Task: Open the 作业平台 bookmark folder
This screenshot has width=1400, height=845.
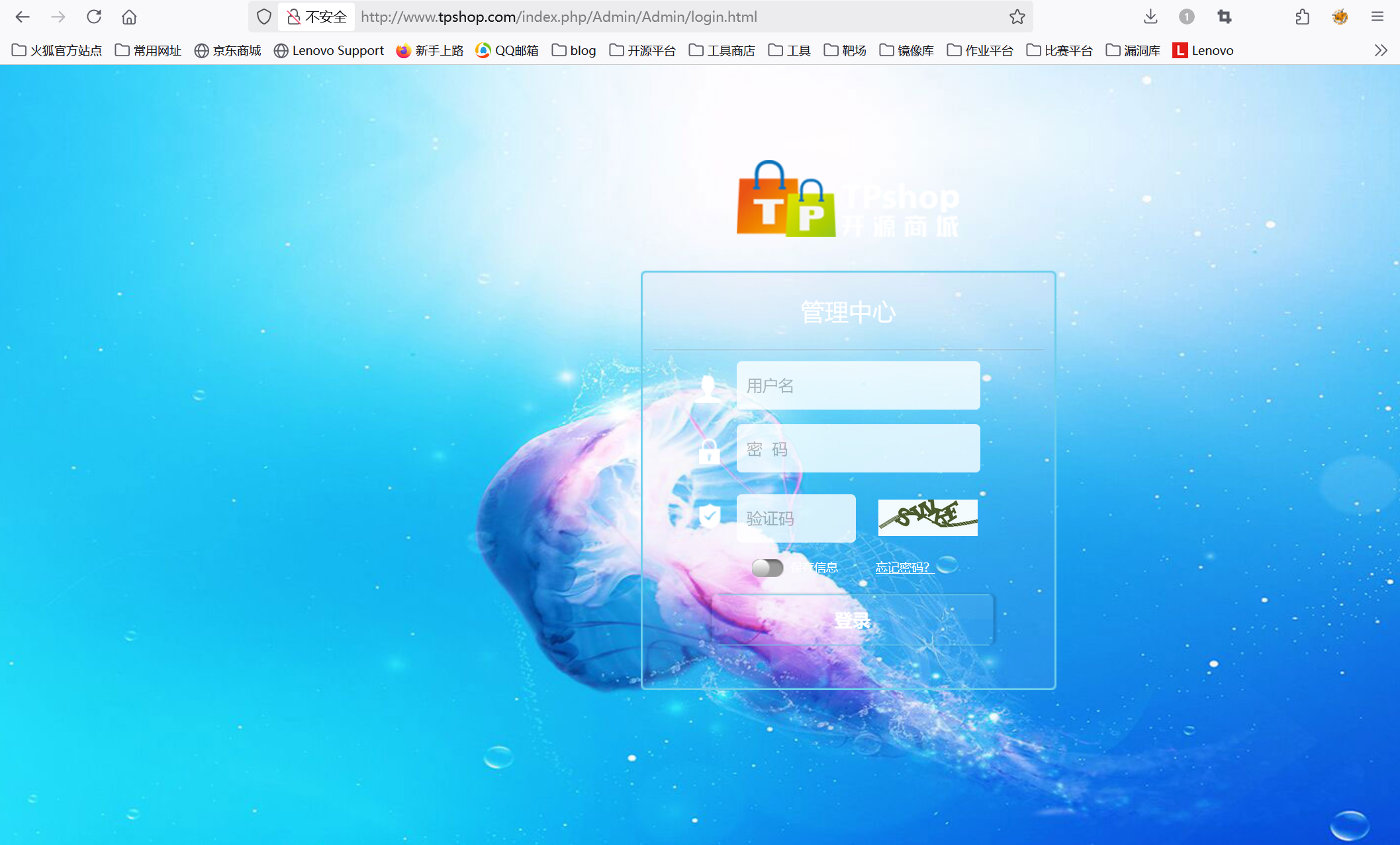Action: (x=980, y=50)
